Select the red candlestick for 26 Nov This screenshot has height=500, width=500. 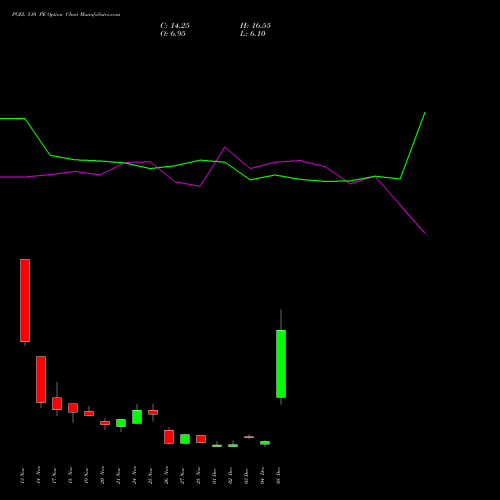point(169,437)
